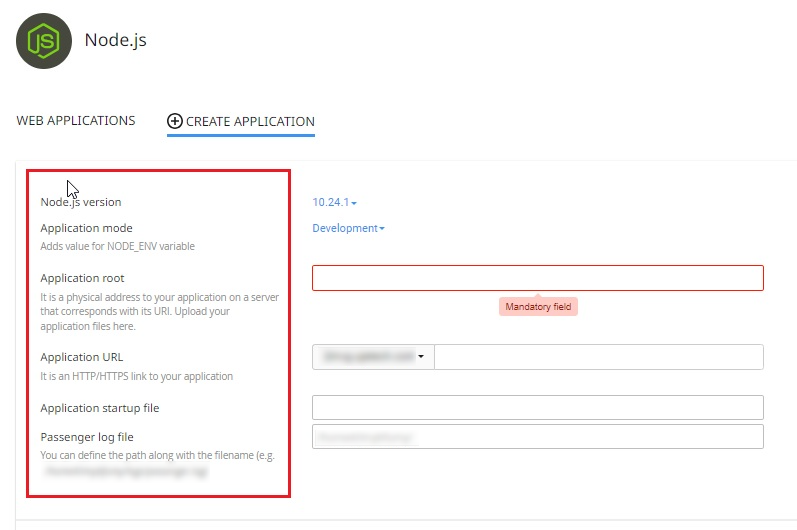Open the Create Application tab
This screenshot has width=797, height=530.
tap(241, 121)
